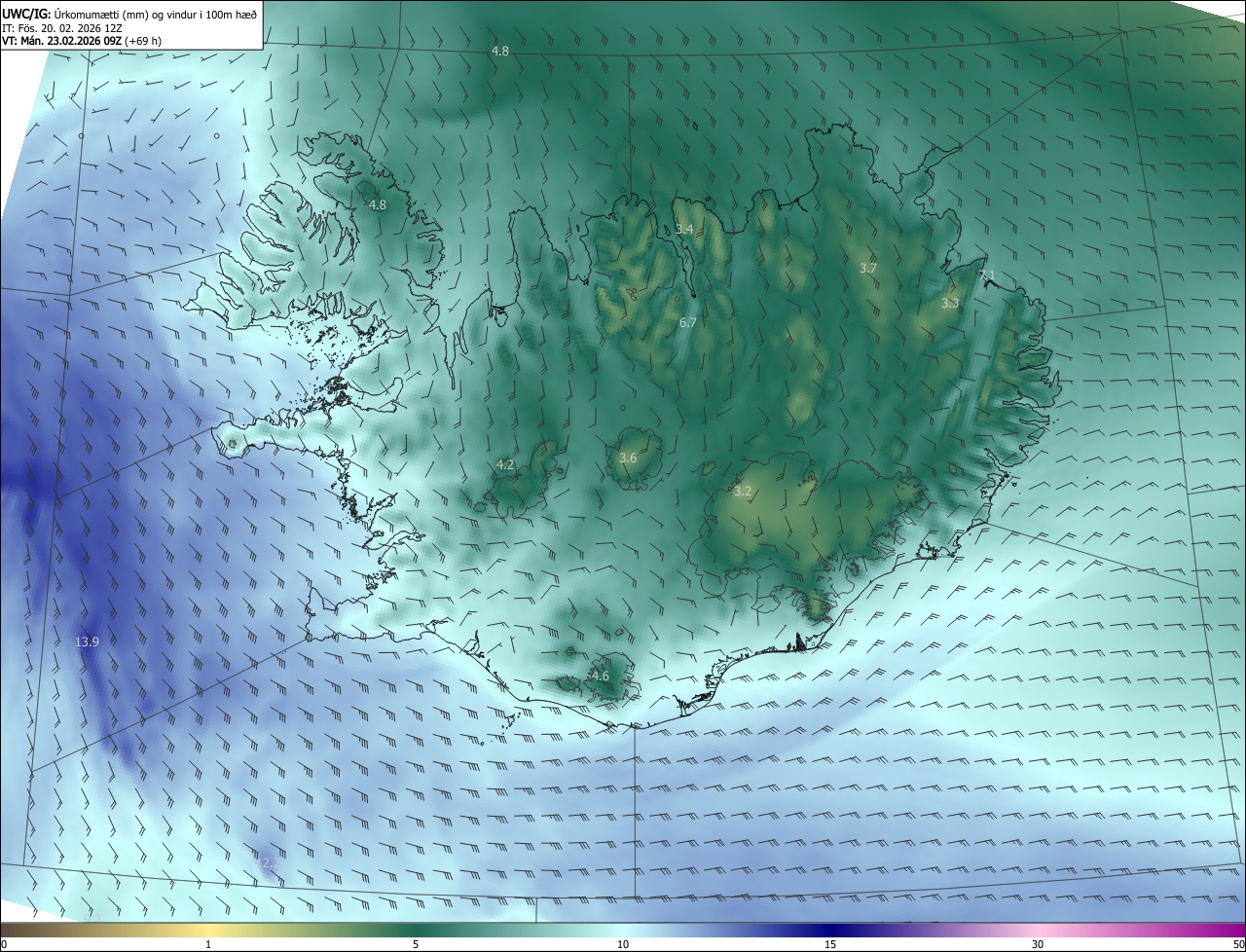Click the "30" tick on the color scale
Screen dimensions: 1246x952
pos(1038,945)
